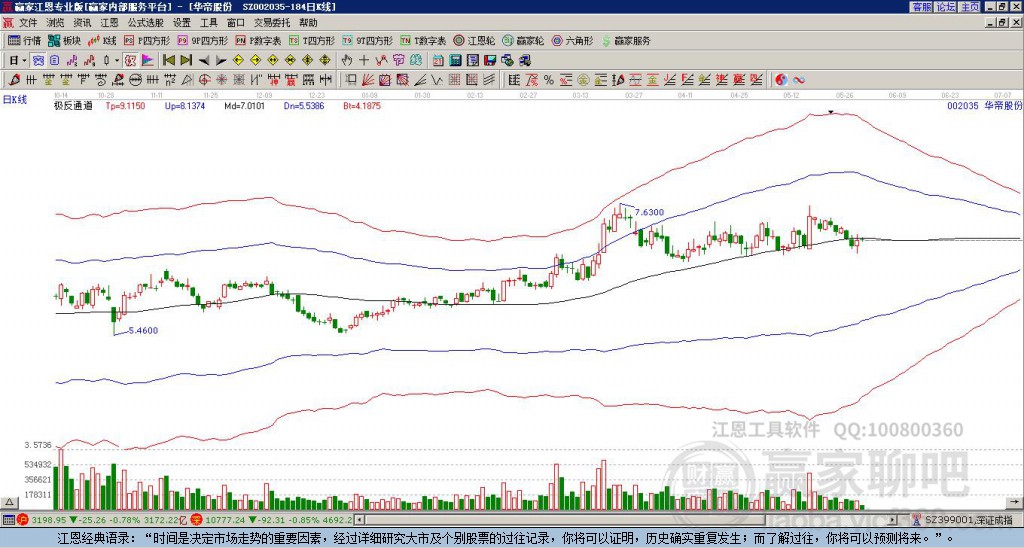Screen dimensions: 1024x548
Task: Select the hand pan tool
Action: (346, 61)
